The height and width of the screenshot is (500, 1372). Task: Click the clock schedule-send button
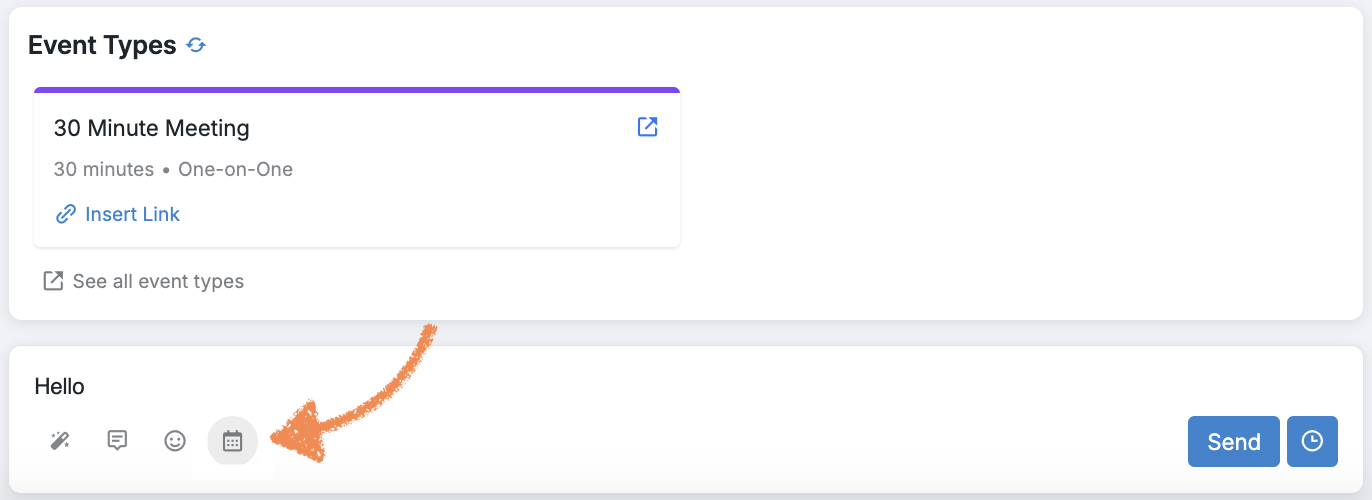(1312, 442)
